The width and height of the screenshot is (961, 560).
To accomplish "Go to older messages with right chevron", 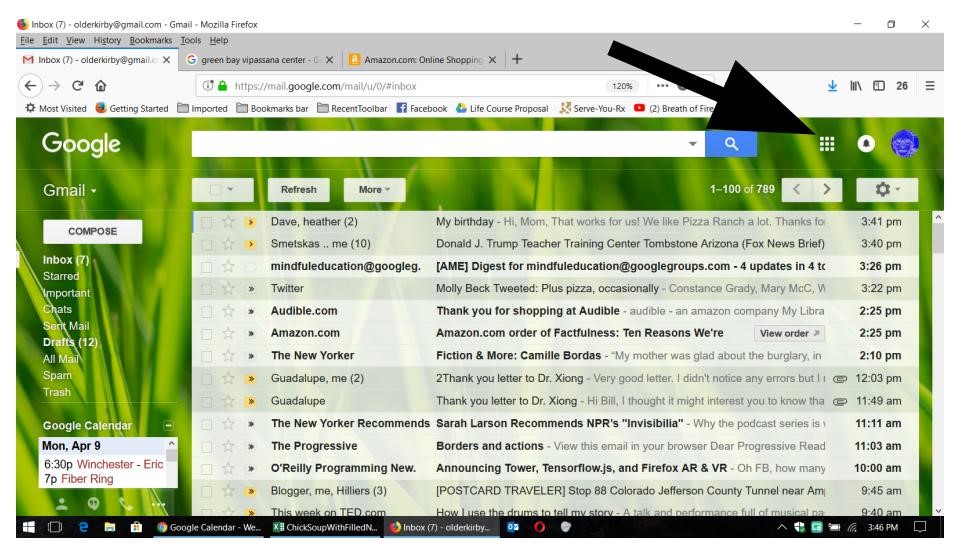I will pos(827,189).
